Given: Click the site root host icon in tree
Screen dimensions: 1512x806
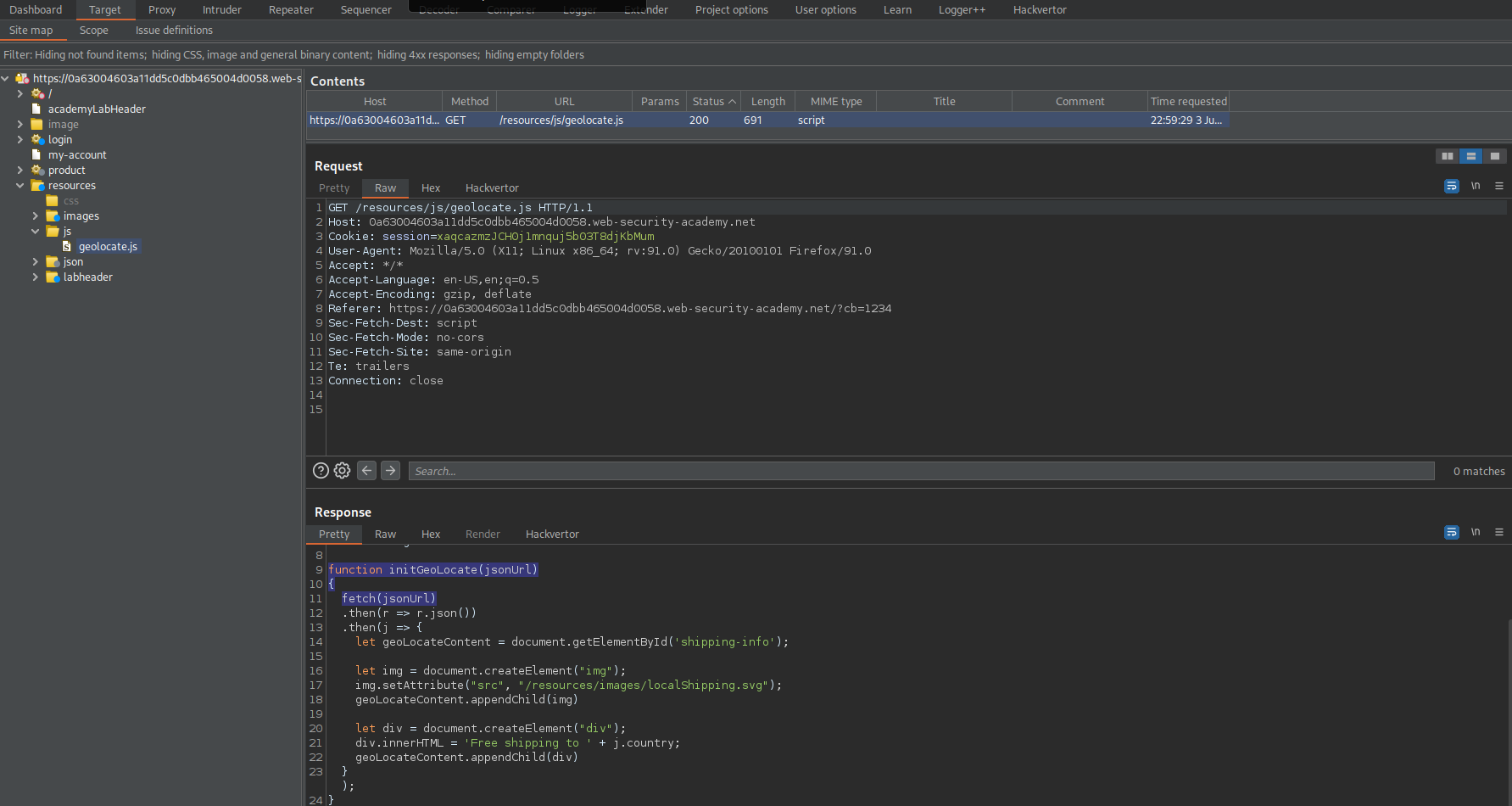Looking at the screenshot, I should pyautogui.click(x=22, y=78).
